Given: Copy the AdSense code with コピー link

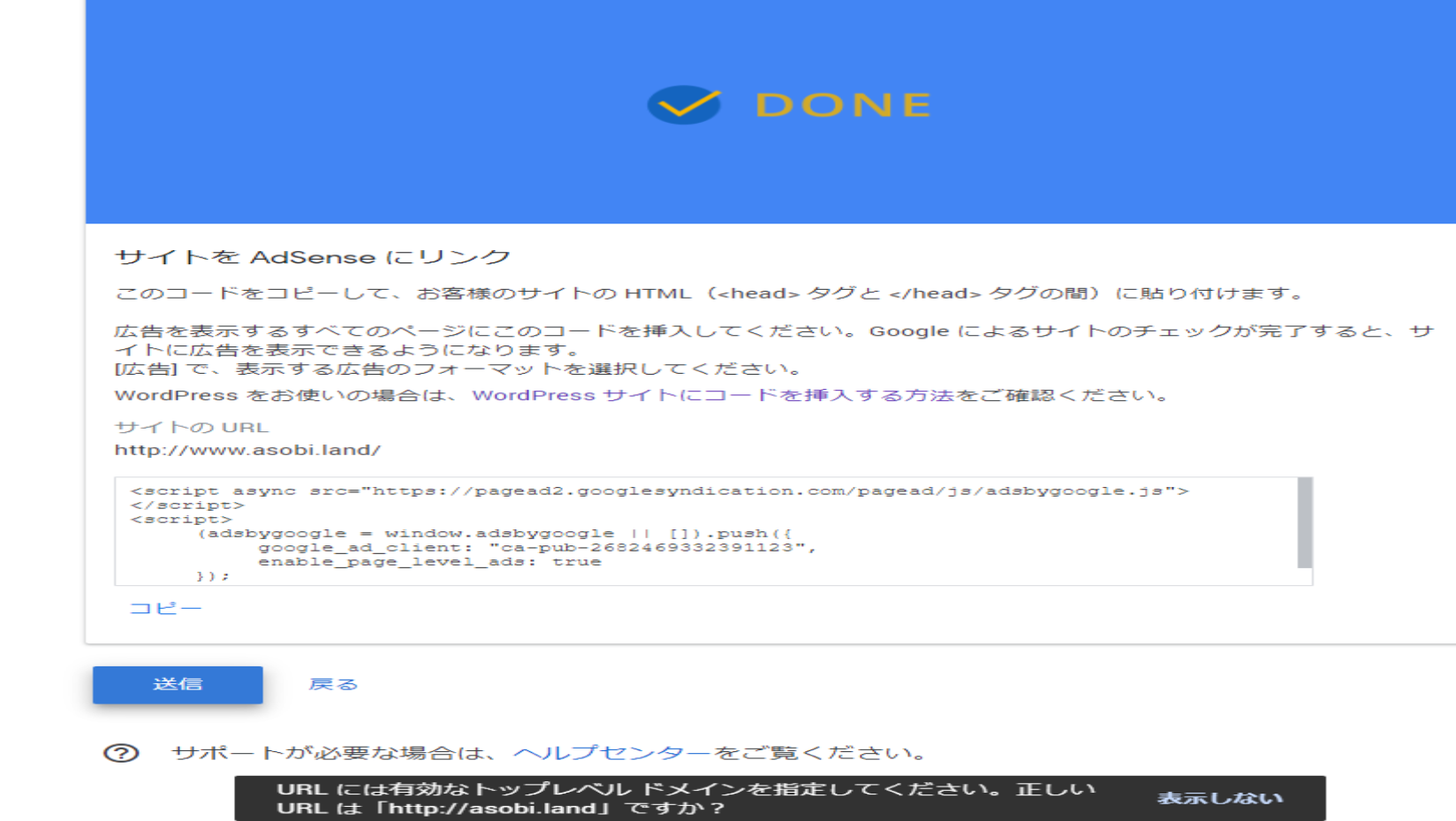Looking at the screenshot, I should click(165, 608).
